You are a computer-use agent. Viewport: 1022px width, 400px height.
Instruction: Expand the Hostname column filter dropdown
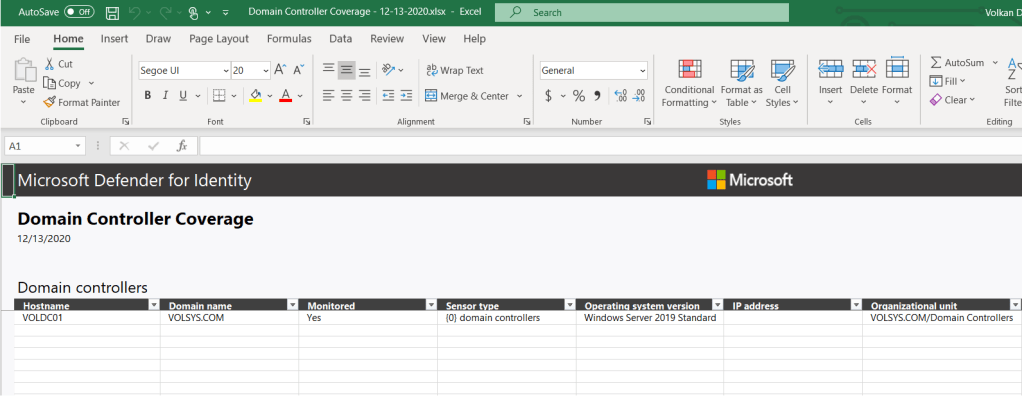[x=153, y=305]
